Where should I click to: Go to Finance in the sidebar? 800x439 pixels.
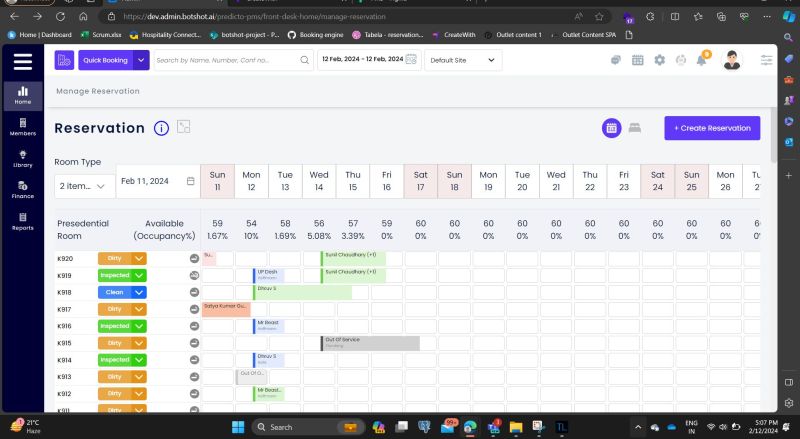22,189
